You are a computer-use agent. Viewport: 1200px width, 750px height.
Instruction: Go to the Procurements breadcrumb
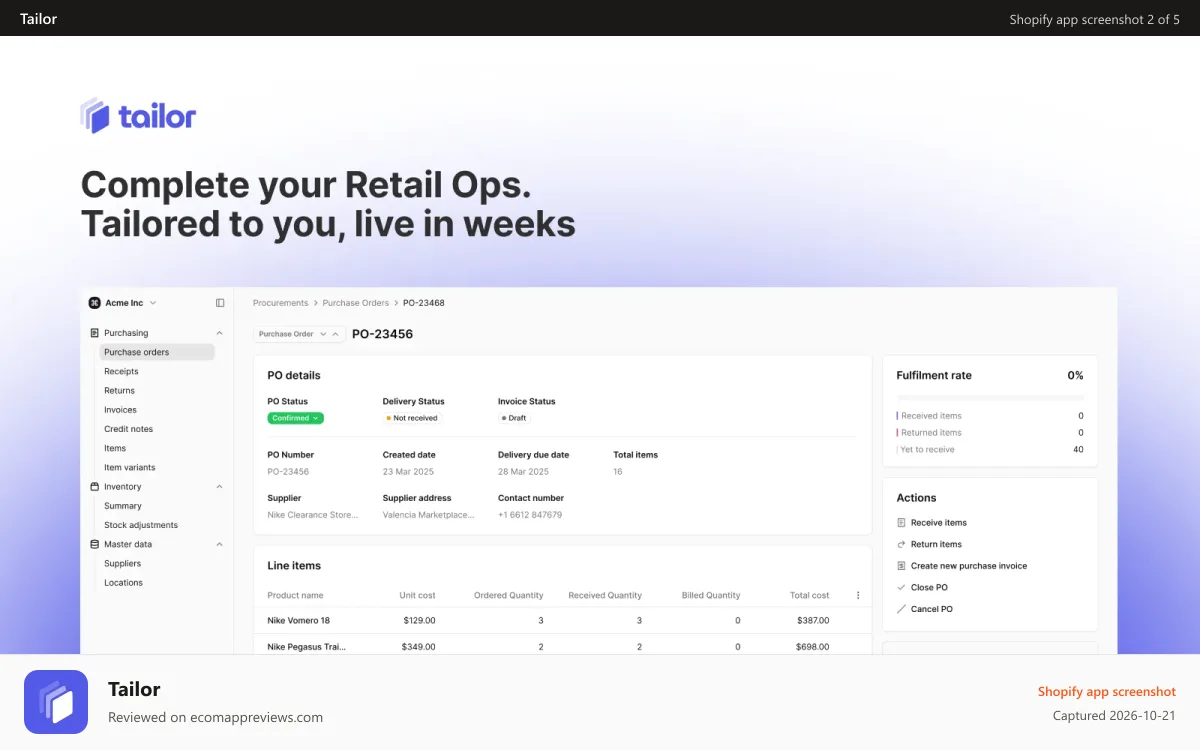click(281, 303)
